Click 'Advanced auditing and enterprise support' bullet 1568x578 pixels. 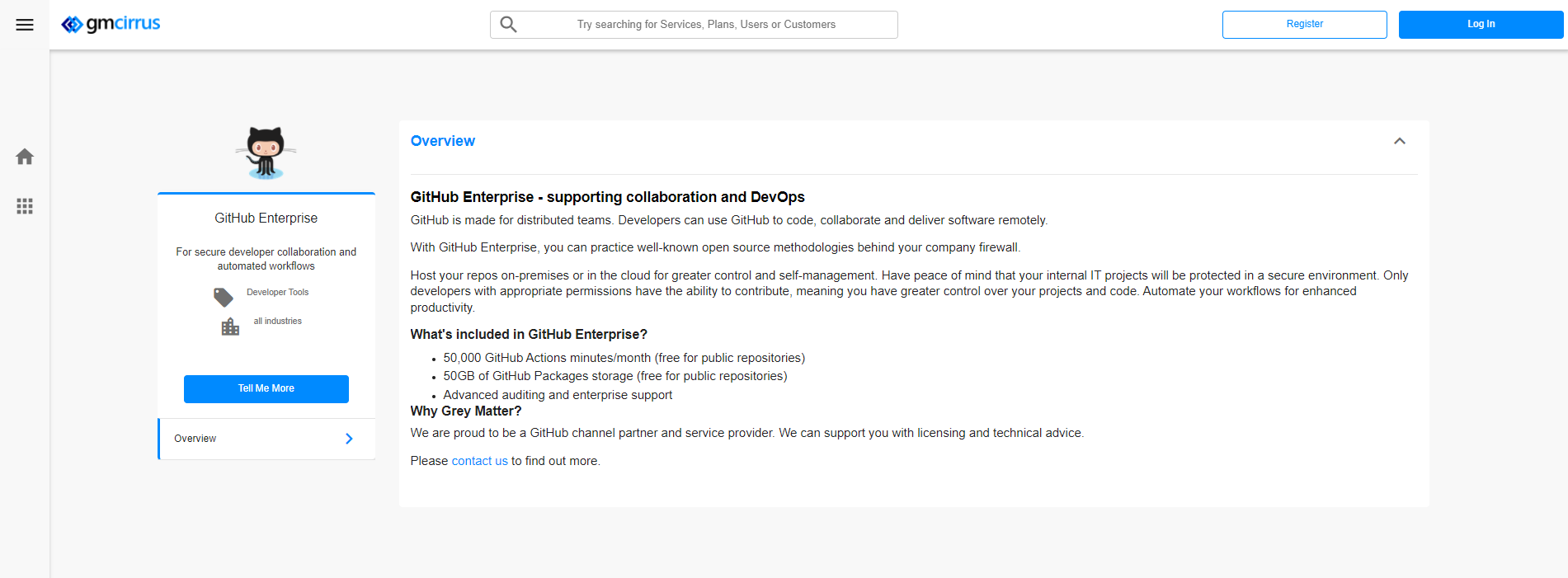pos(558,395)
